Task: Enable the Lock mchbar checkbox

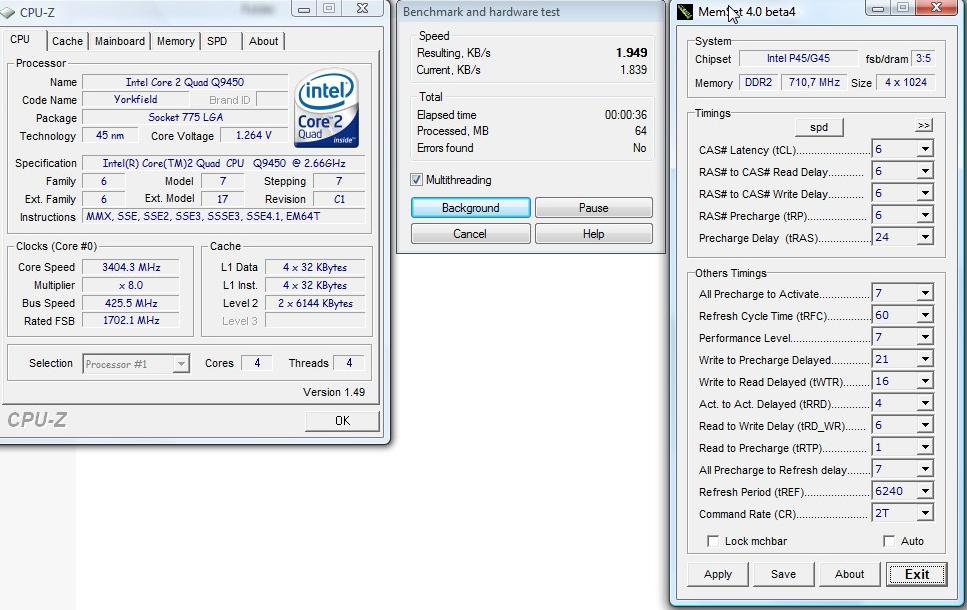Action: coord(713,541)
